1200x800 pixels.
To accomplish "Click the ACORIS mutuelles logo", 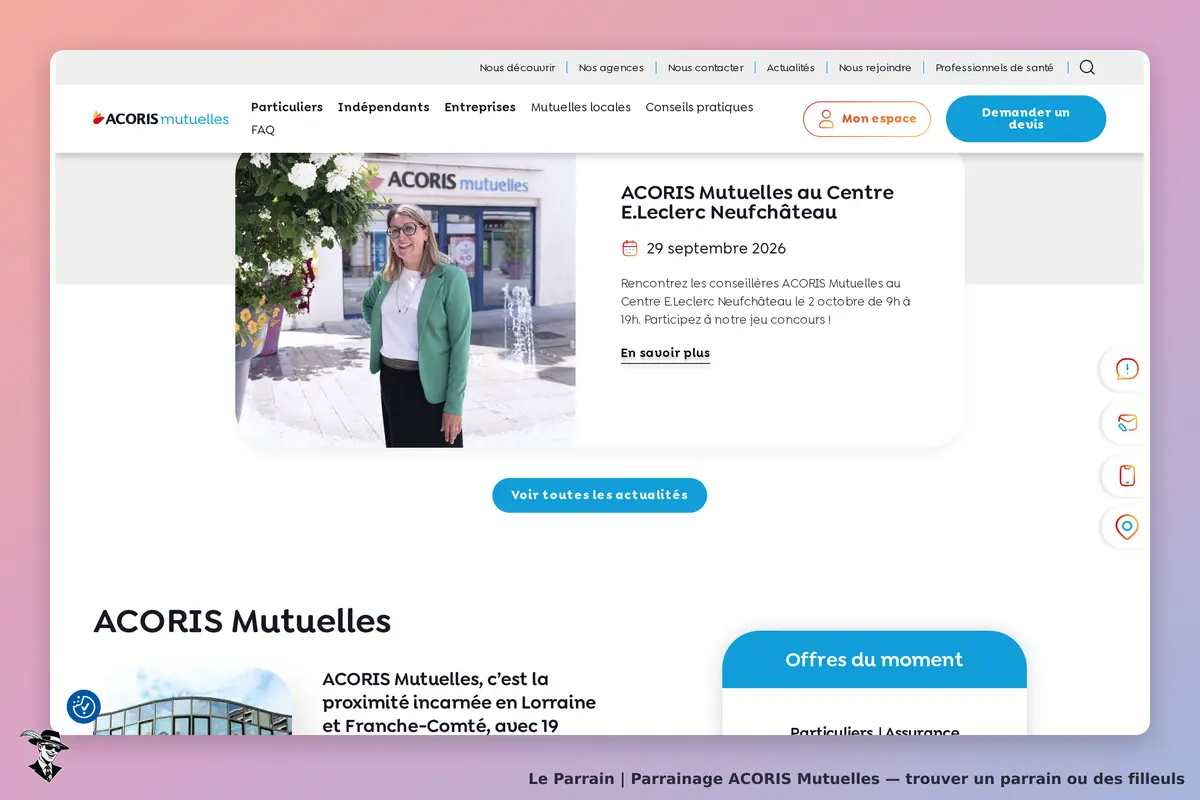I will [x=160, y=118].
